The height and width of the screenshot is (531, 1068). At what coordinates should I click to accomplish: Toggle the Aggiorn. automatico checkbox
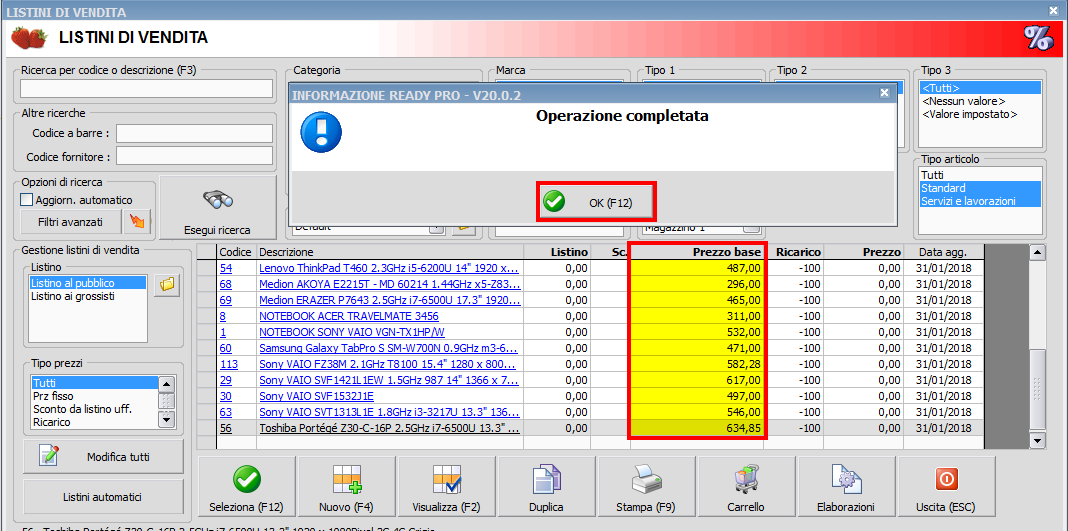pos(27,200)
